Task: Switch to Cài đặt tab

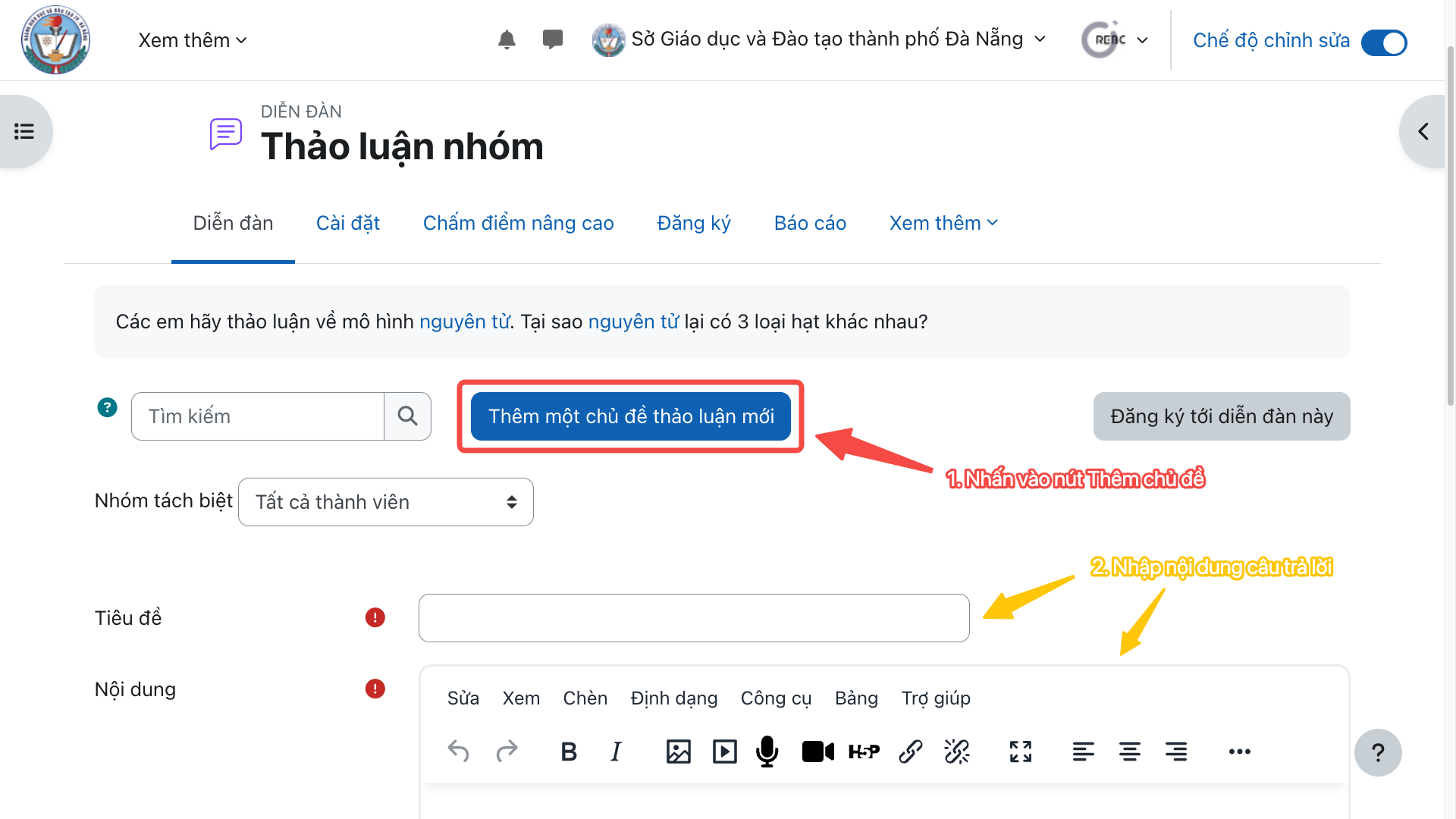Action: (348, 223)
